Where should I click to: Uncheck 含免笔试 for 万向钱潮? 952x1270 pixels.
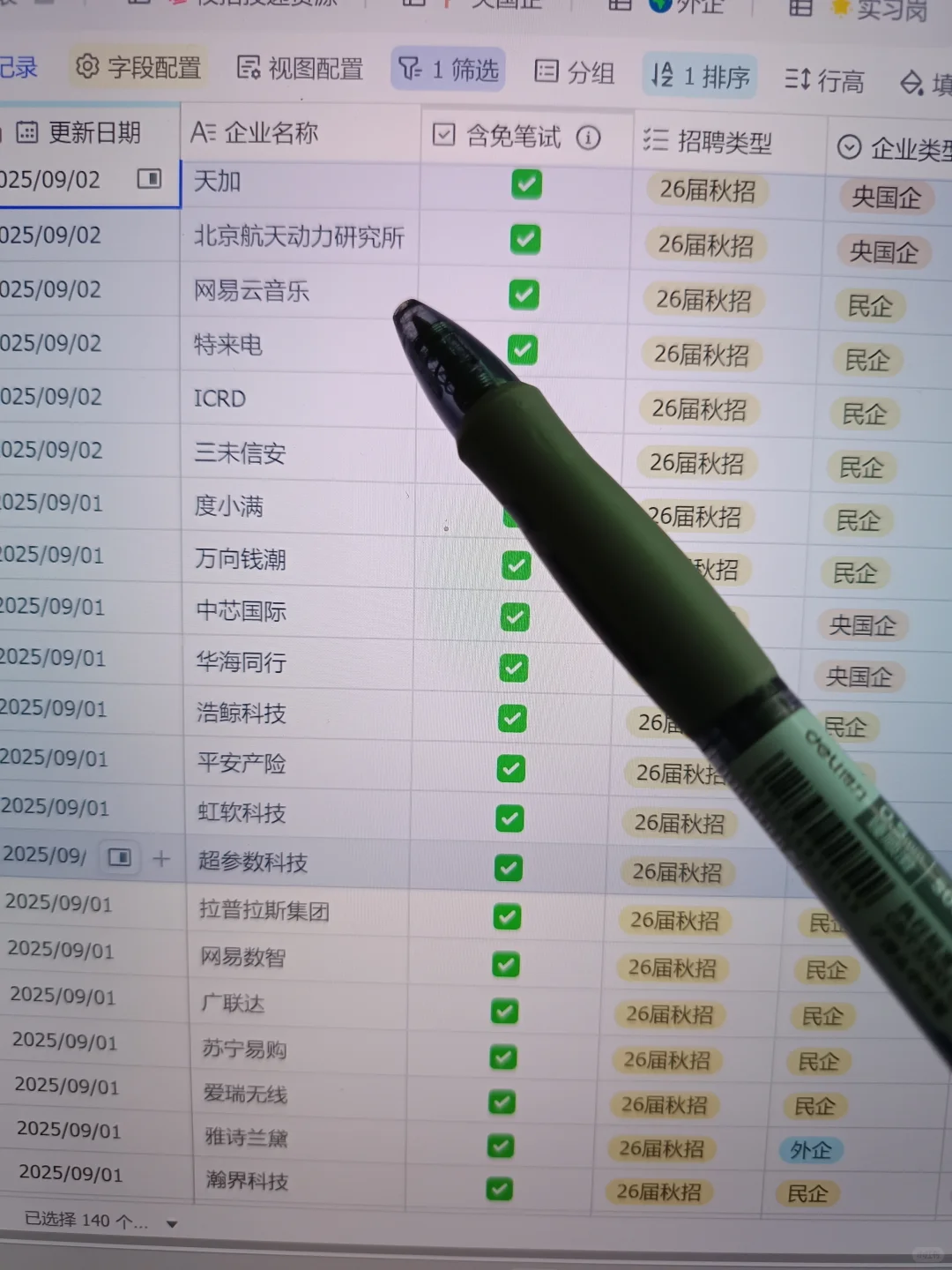coord(517,565)
